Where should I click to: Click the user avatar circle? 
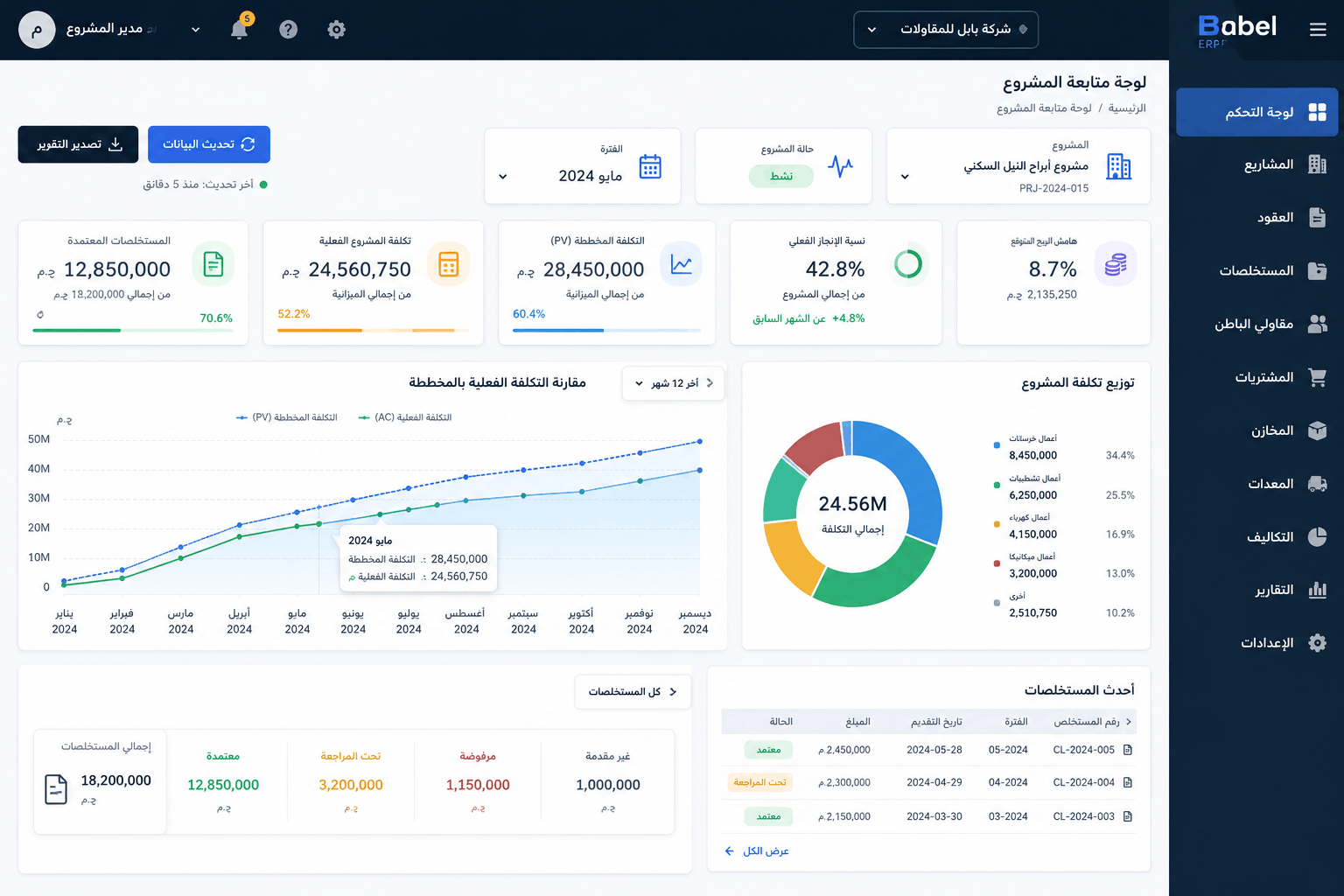click(37, 30)
